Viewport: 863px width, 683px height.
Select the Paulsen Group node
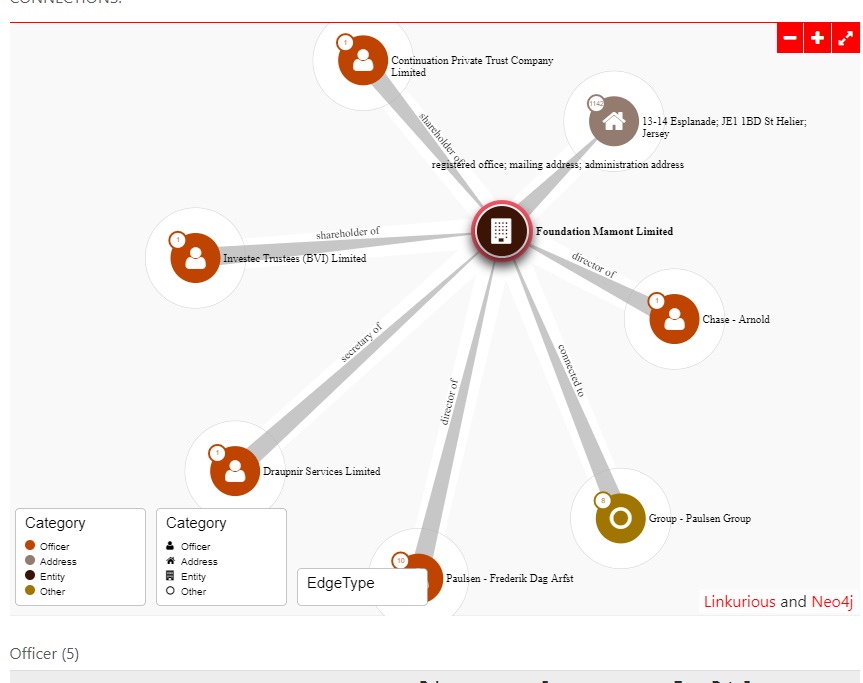[x=620, y=518]
